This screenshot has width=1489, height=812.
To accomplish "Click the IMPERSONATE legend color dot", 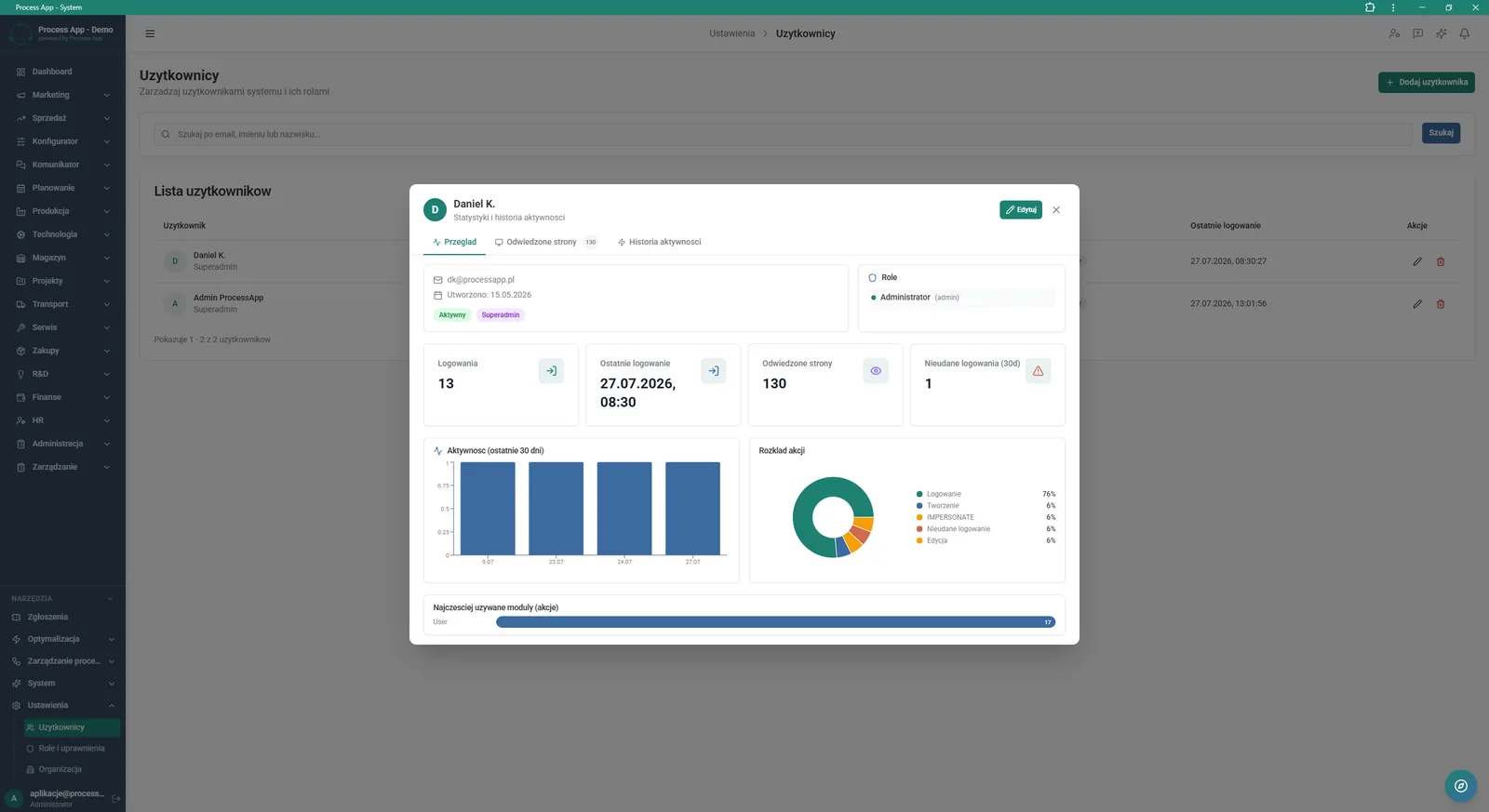I will [919, 517].
